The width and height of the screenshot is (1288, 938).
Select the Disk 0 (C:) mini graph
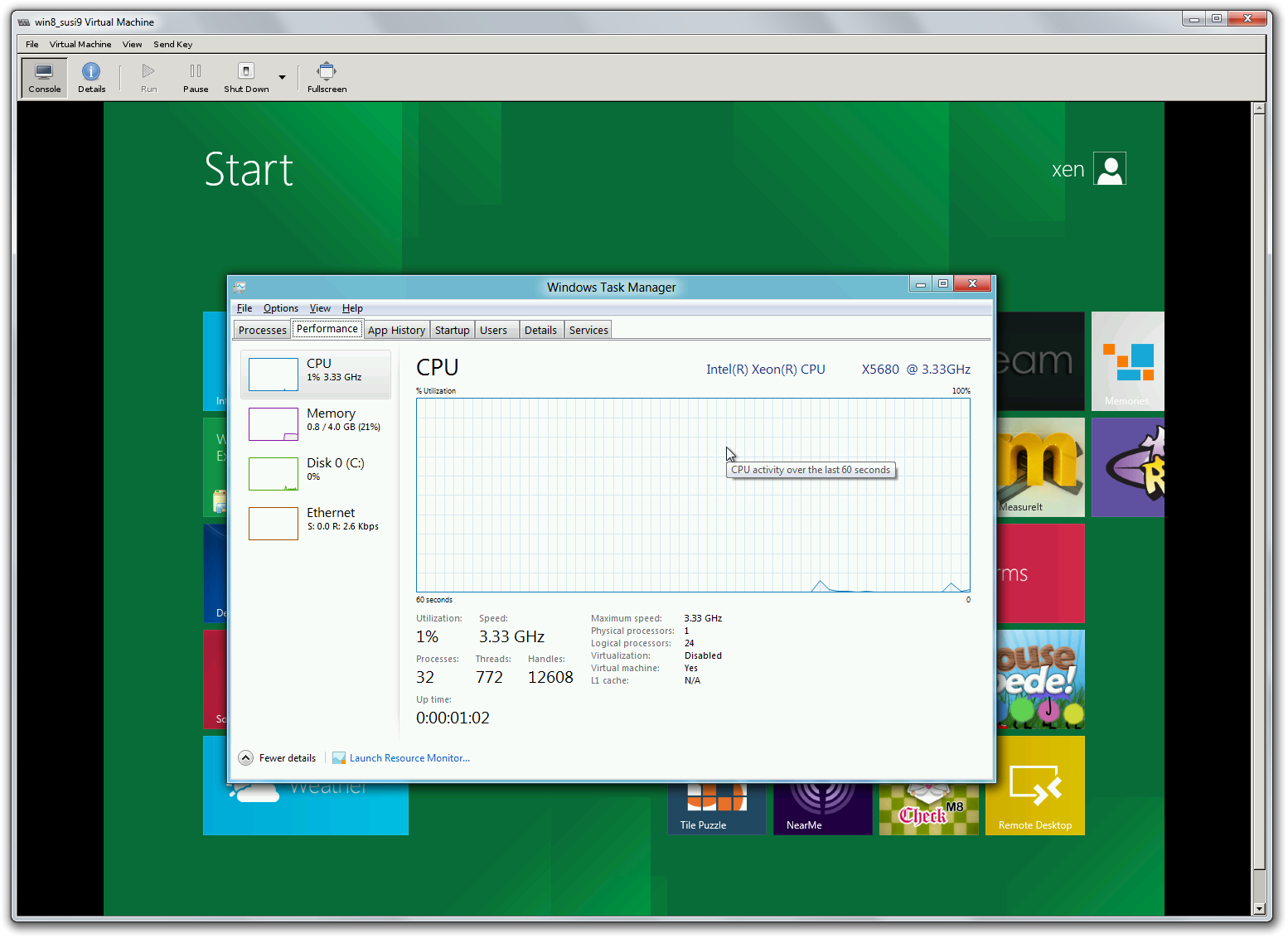[x=274, y=474]
